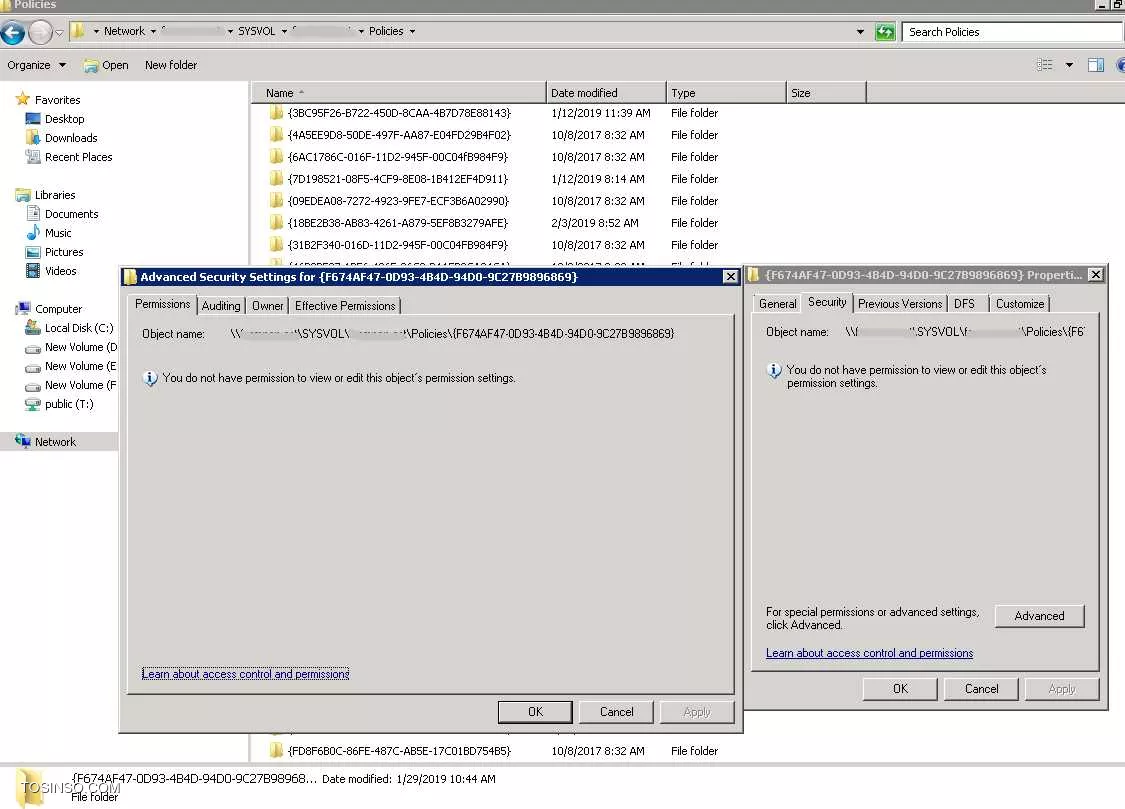Sort by the Type column header
The image size is (1125, 809).
[726, 93]
